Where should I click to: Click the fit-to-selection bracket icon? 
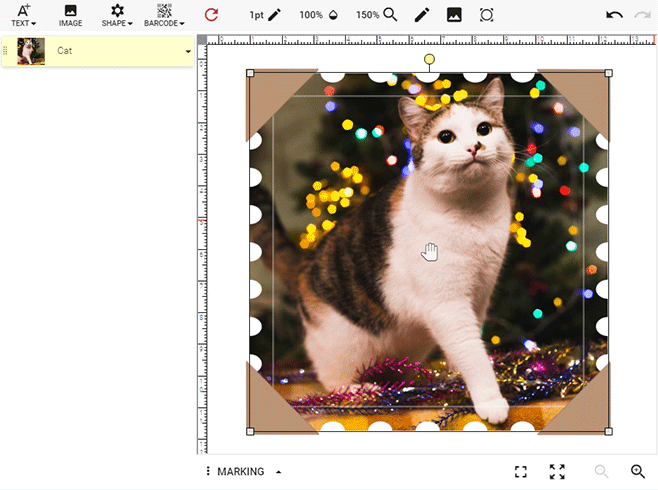click(521, 472)
